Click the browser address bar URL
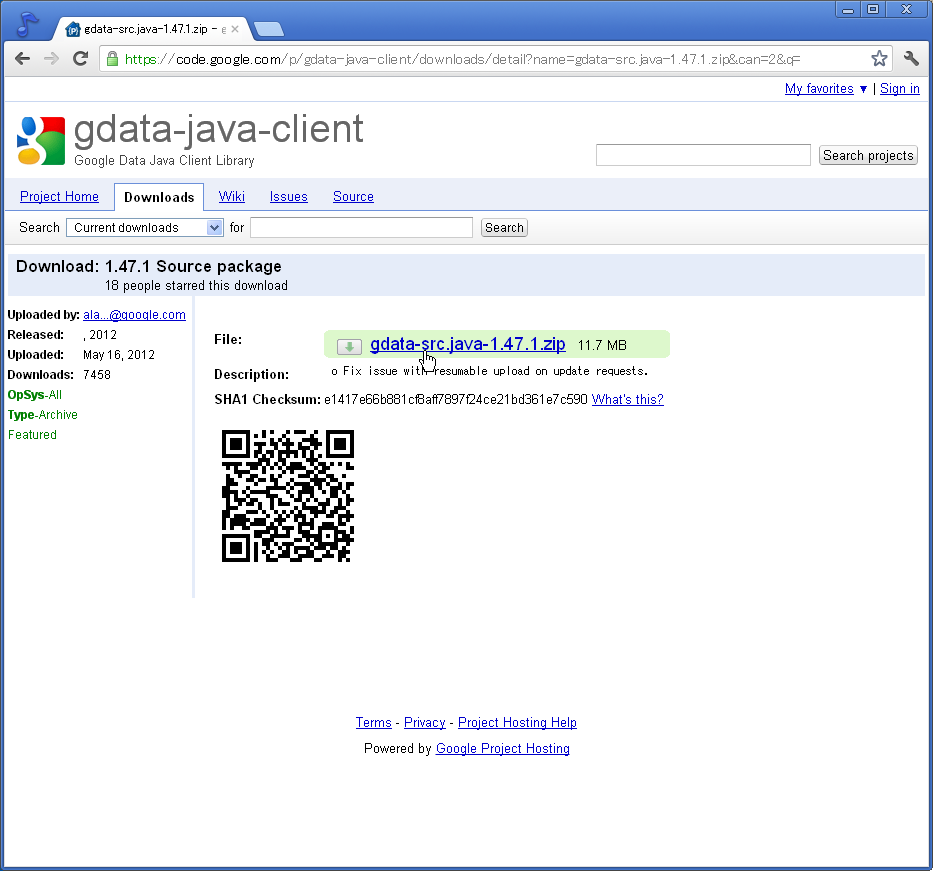The image size is (933, 871). 462,59
